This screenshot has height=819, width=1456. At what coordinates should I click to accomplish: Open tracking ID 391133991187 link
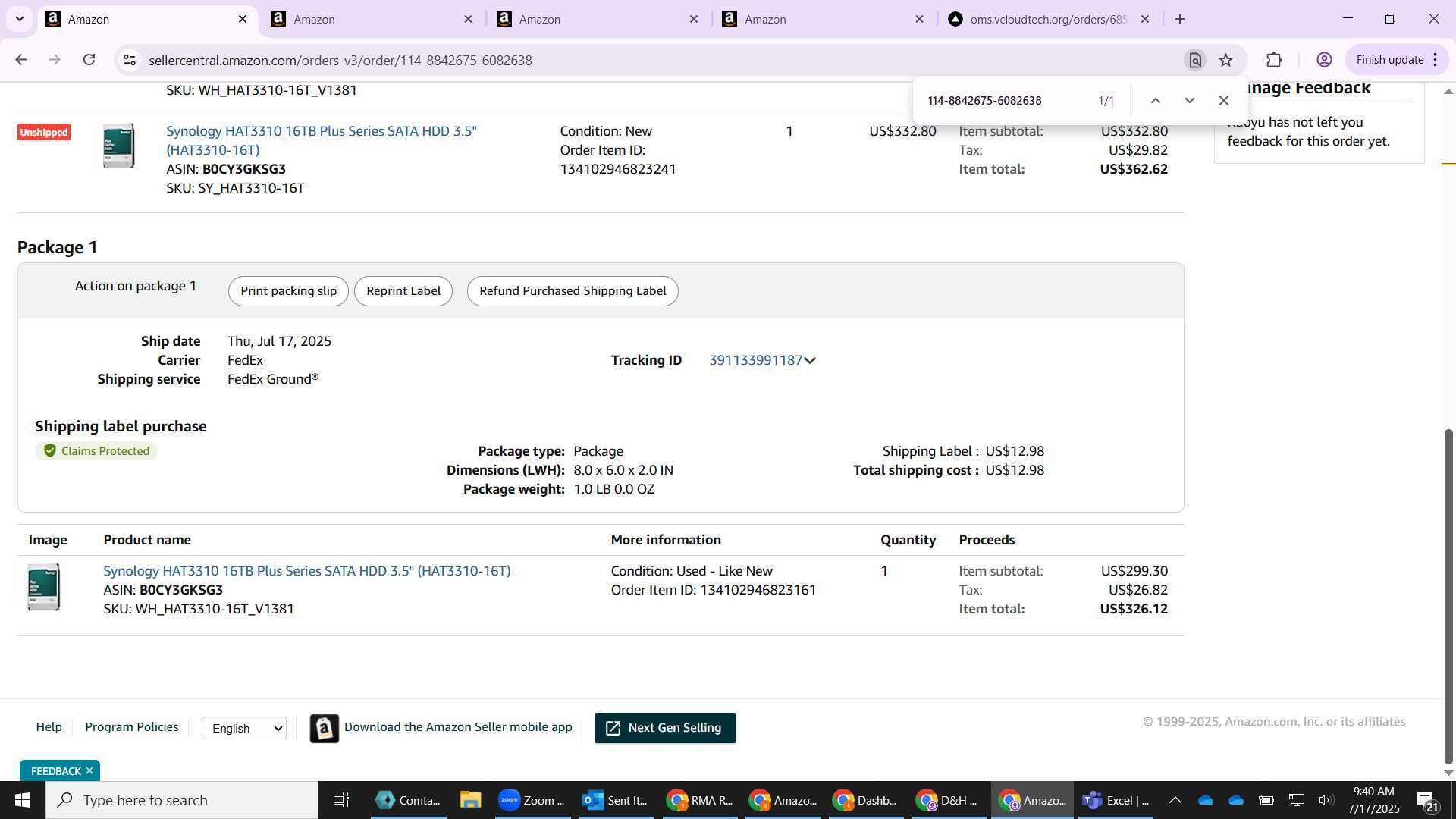[x=755, y=360]
